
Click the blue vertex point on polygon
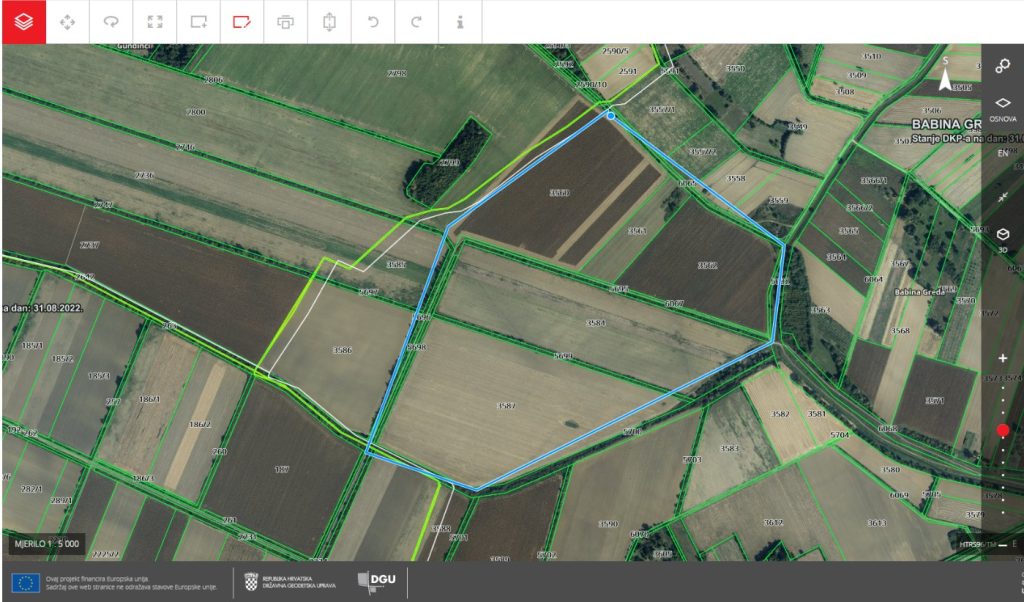611,116
